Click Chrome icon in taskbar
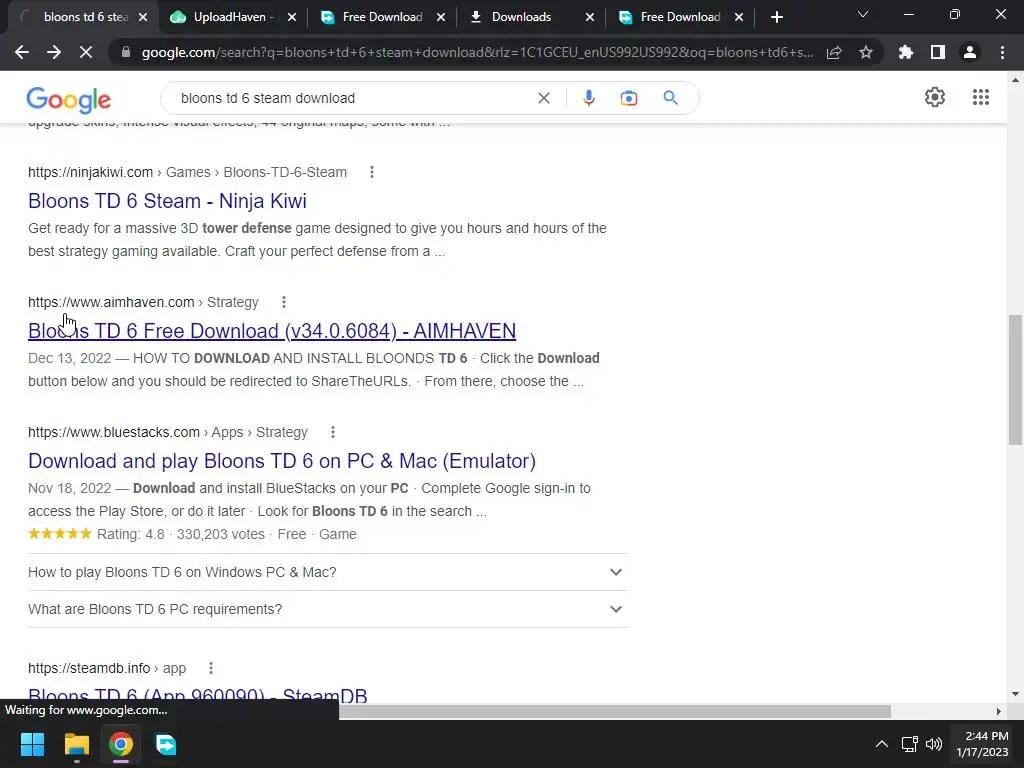The image size is (1024, 768). click(121, 744)
